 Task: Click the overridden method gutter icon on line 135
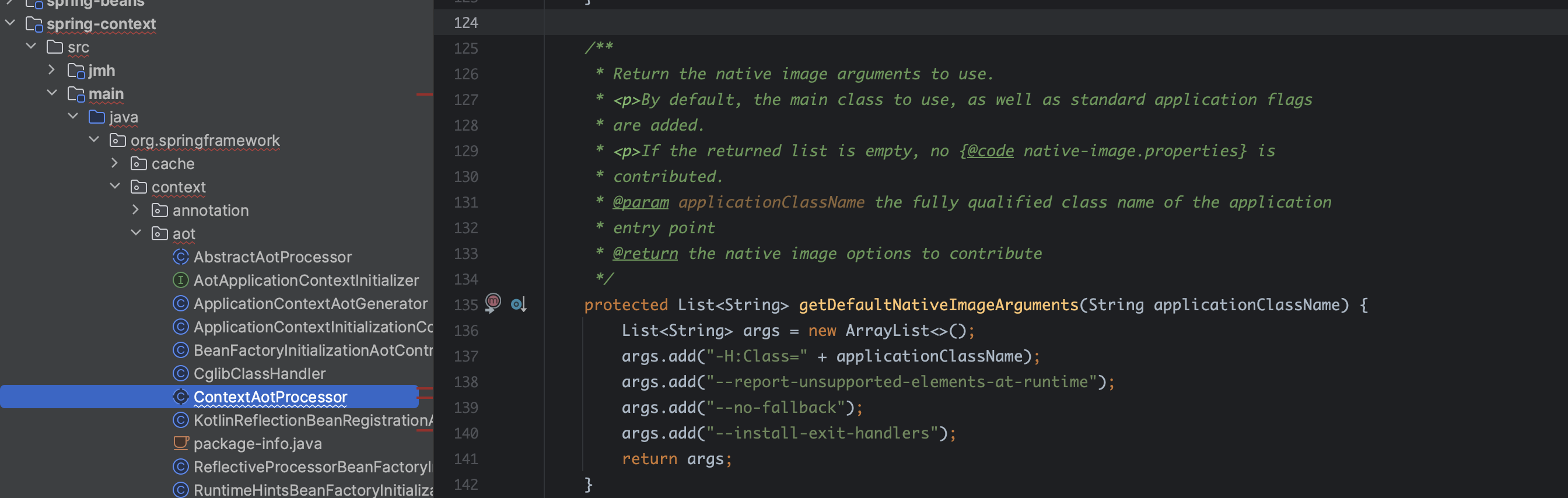pos(519,304)
